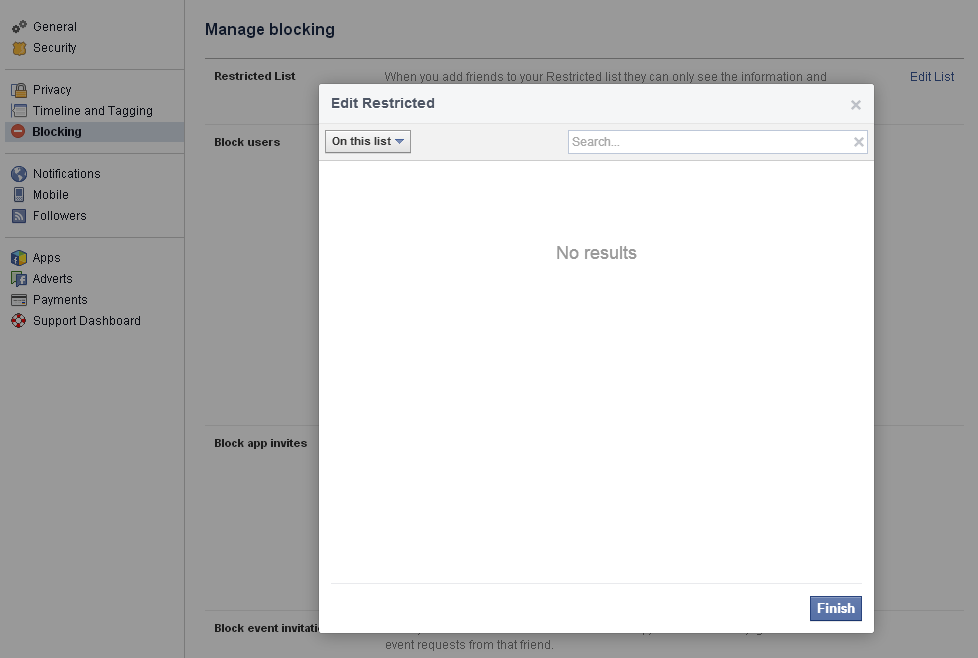Select the Blocking icon in the sidebar

19,131
